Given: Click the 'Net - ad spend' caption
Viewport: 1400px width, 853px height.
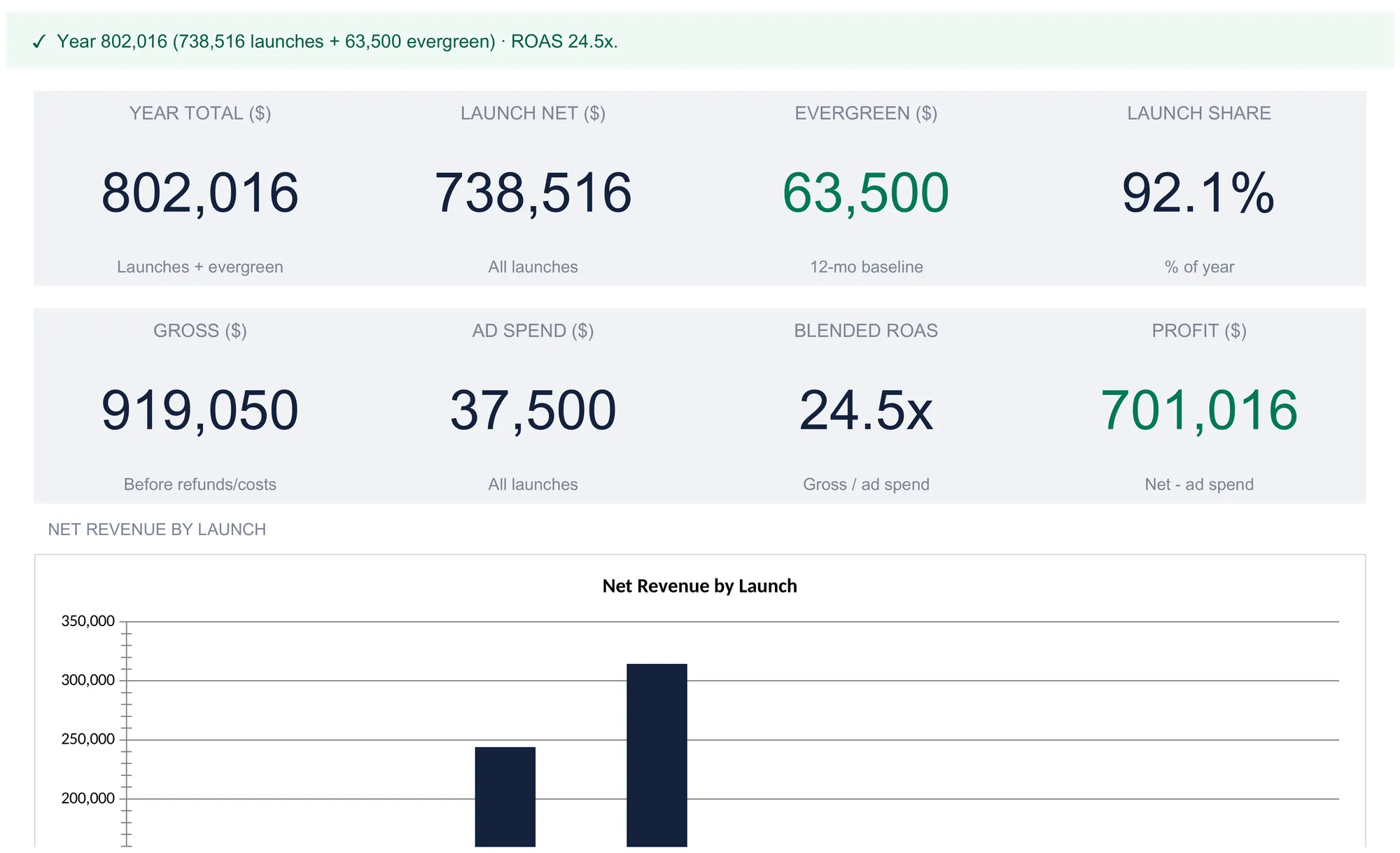Looking at the screenshot, I should point(1199,485).
